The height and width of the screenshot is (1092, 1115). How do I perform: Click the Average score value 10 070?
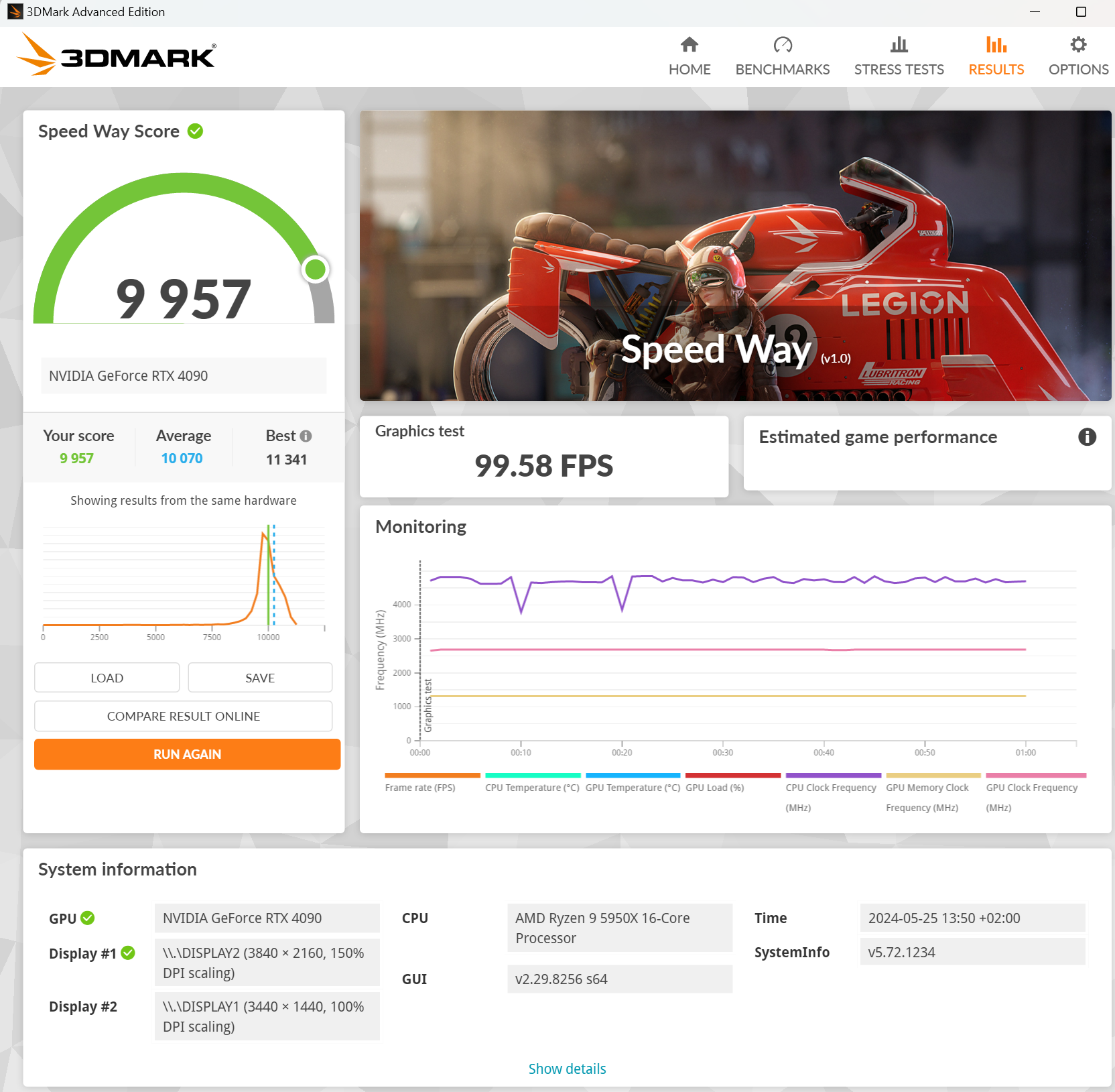tap(182, 459)
